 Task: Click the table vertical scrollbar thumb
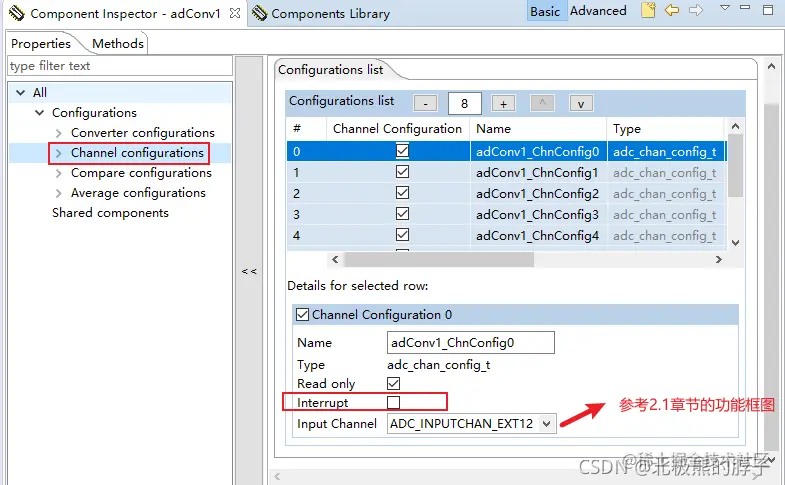[735, 165]
